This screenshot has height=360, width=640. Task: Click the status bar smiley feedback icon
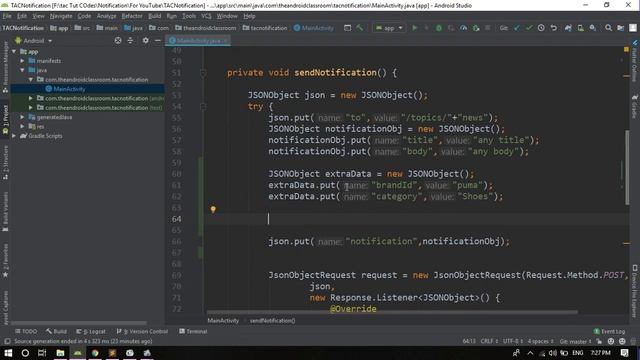(x=611, y=341)
